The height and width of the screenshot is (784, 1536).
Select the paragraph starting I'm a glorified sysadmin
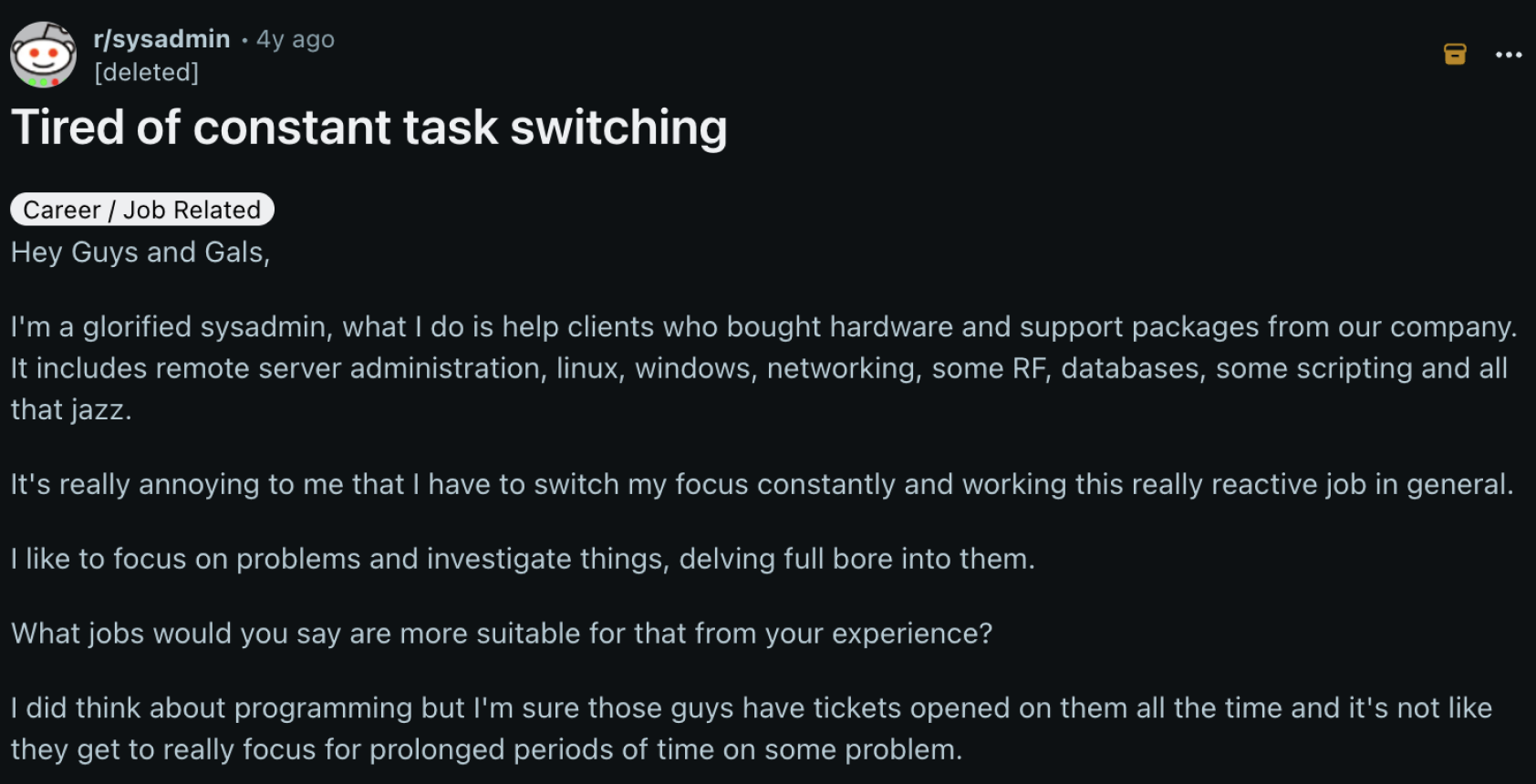click(764, 367)
